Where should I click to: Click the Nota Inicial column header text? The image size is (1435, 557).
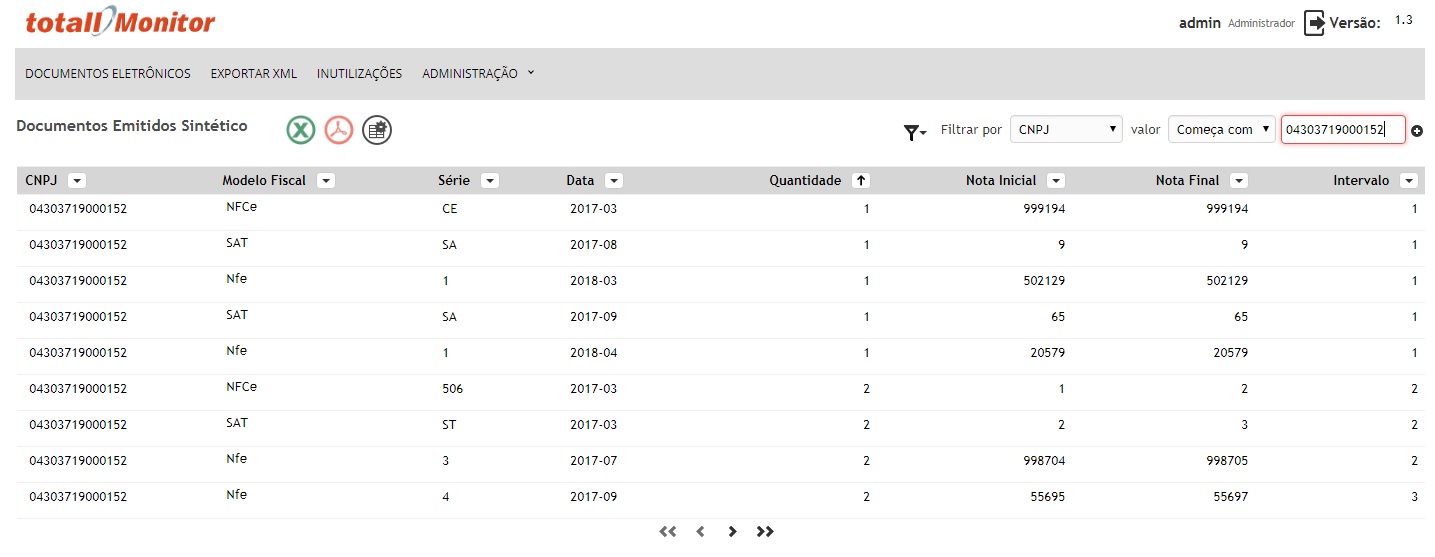tap(1001, 181)
